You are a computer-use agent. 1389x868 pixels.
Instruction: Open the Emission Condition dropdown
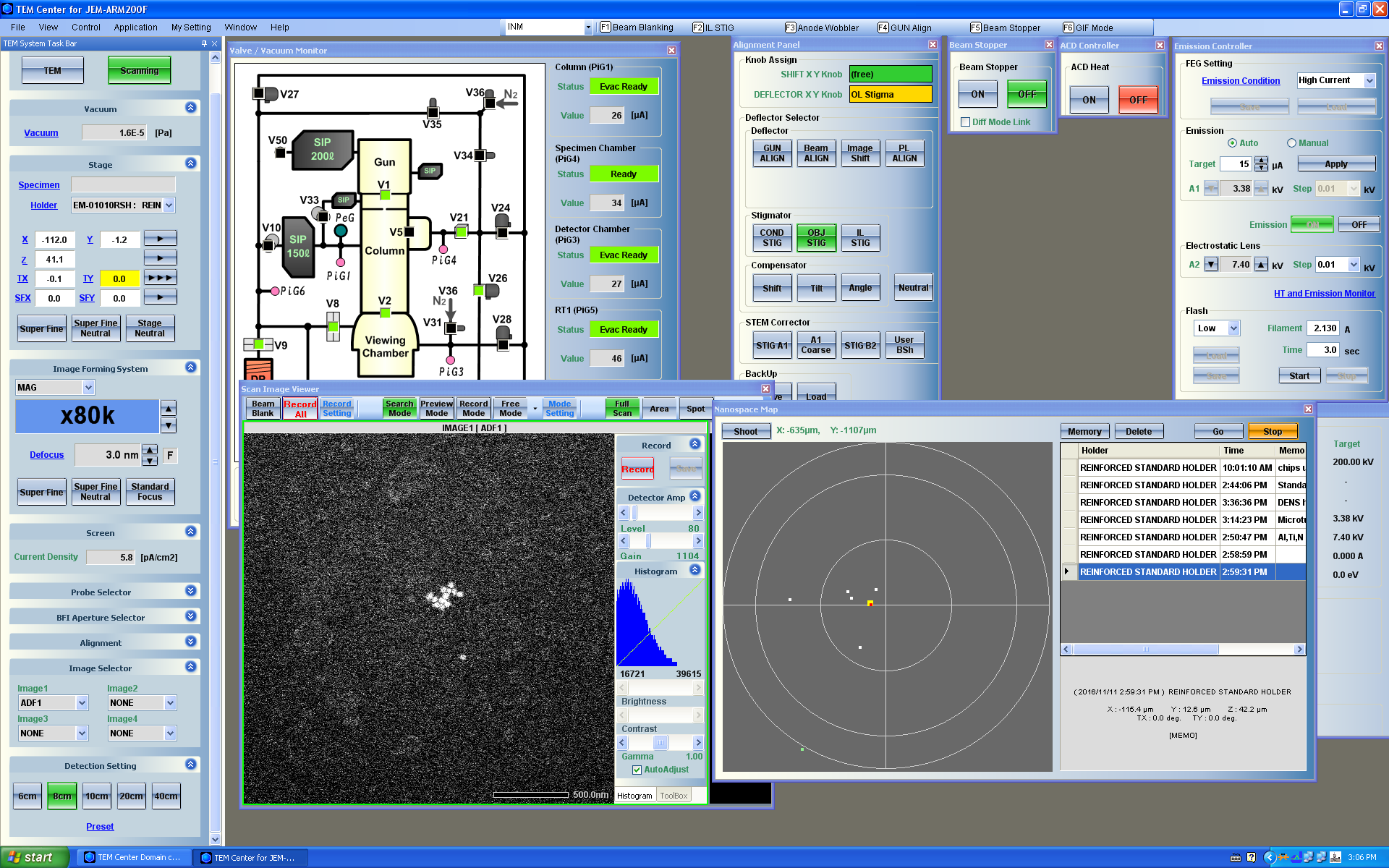click(1369, 81)
